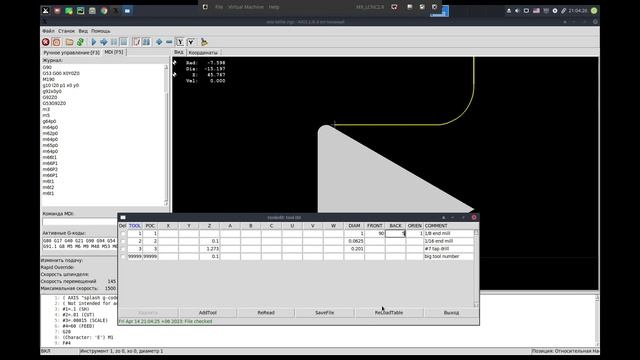Select the Вид preview tab
The height and width of the screenshot is (360, 640).
click(x=179, y=52)
